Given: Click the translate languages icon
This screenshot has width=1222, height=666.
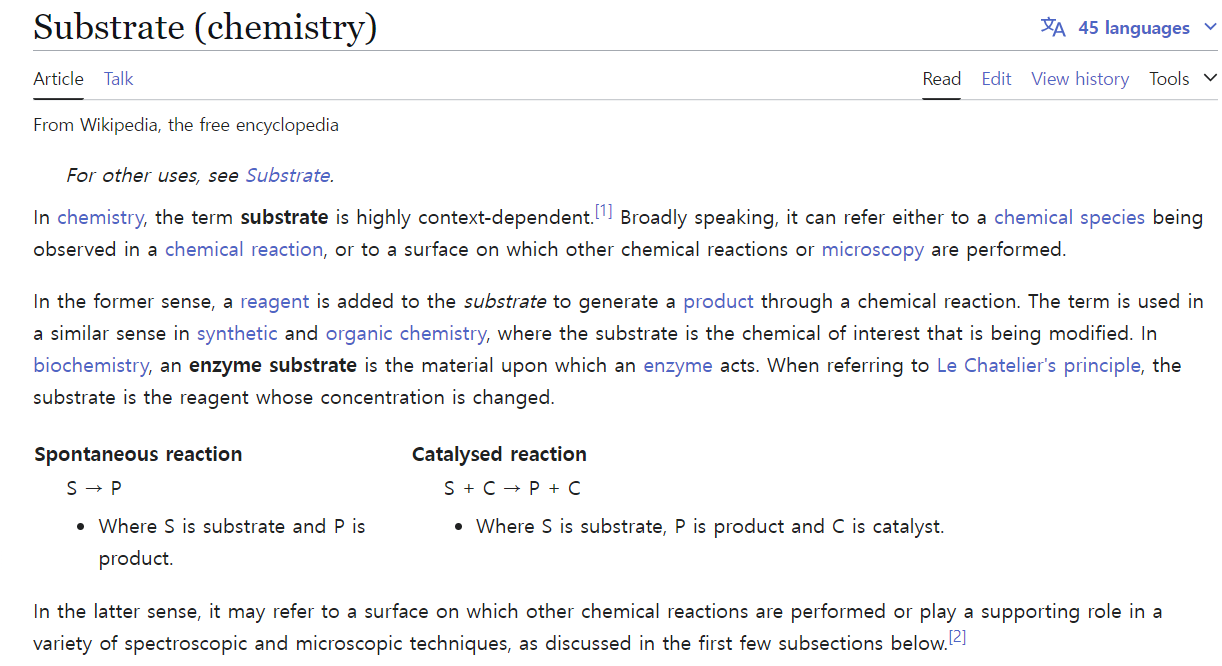Looking at the screenshot, I should (1053, 27).
